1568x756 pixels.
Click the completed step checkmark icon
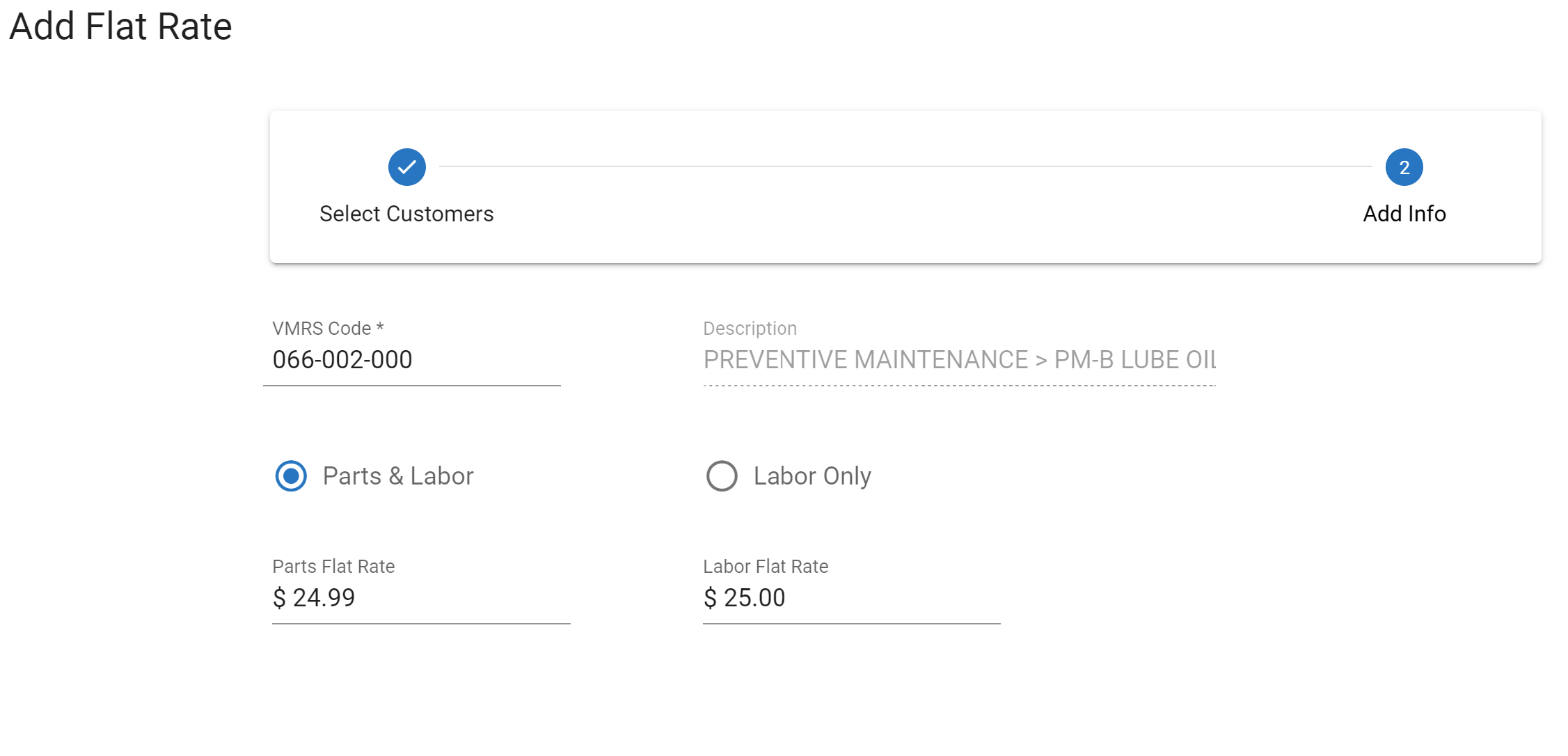[407, 167]
